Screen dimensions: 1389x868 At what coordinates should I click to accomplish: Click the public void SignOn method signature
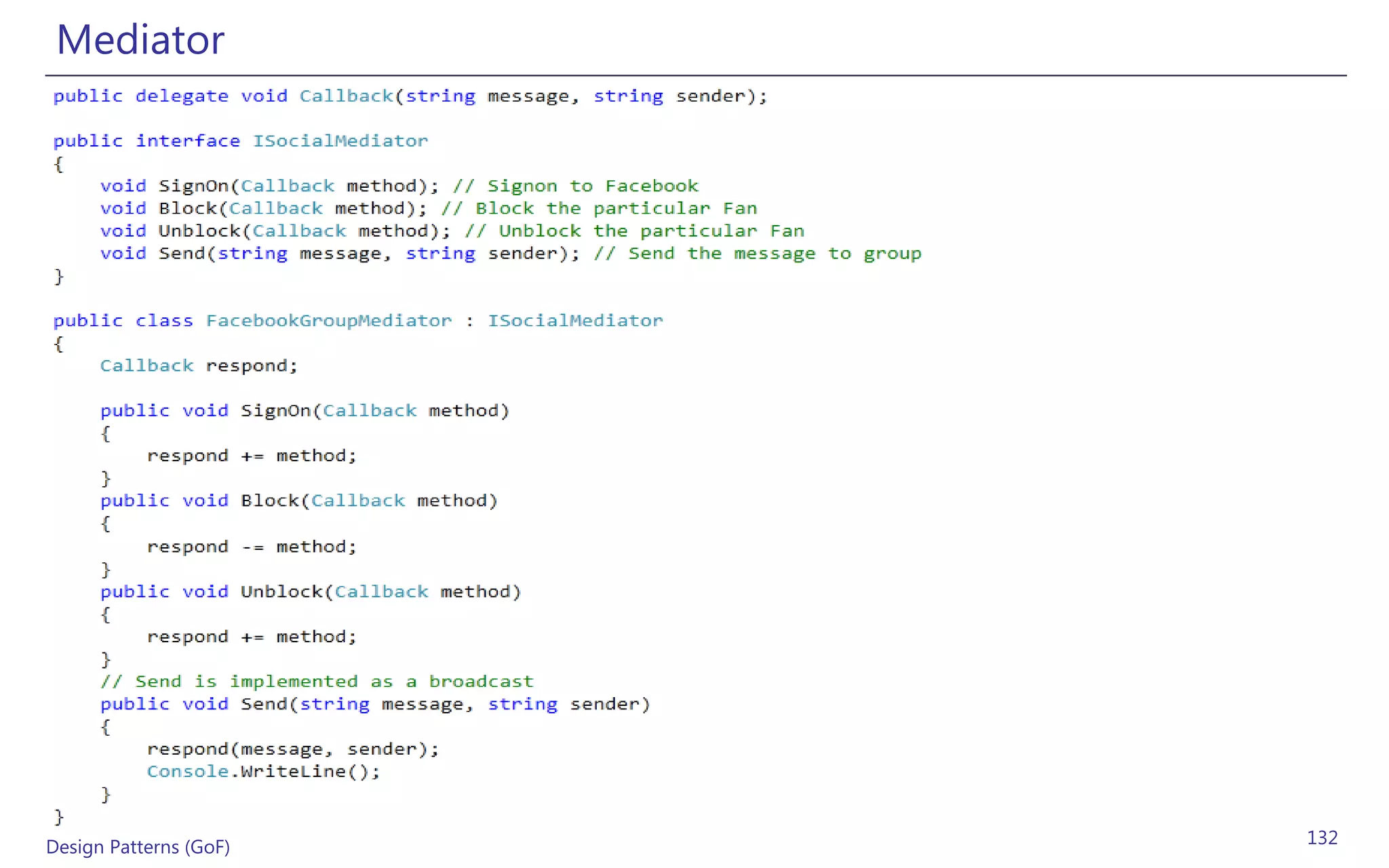pos(305,411)
